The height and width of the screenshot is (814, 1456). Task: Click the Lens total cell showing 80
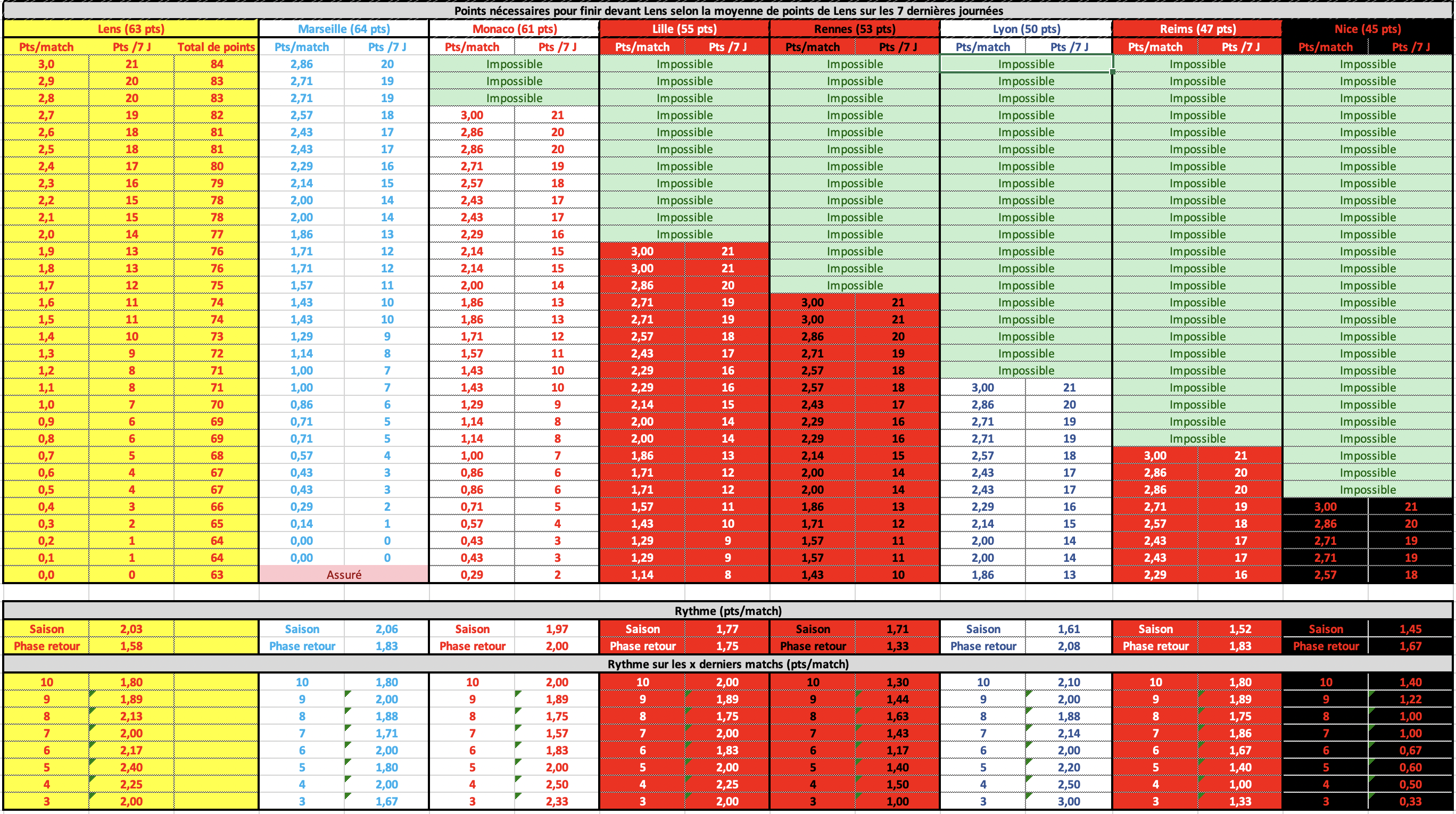coord(217,166)
